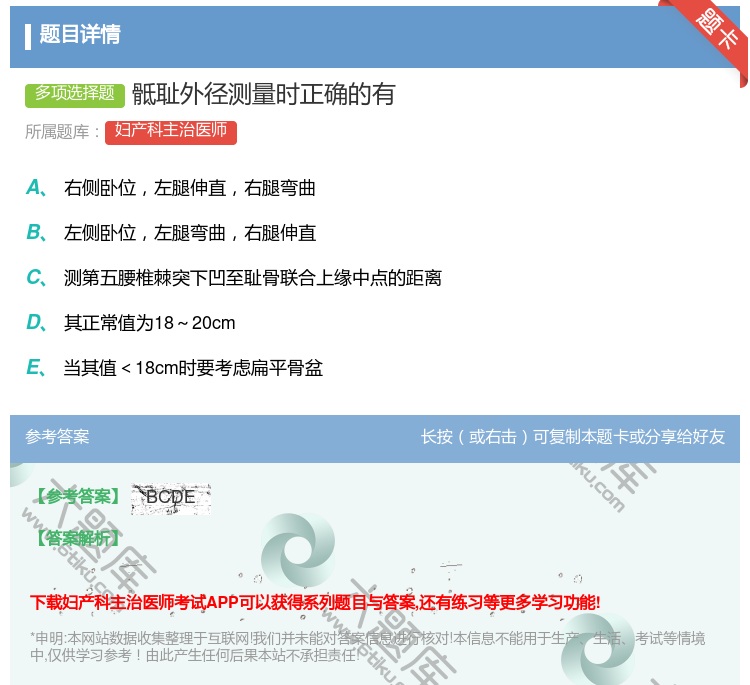The width and height of the screenshot is (750, 685).
Task: Click the BCDE answer image
Action: tap(171, 499)
